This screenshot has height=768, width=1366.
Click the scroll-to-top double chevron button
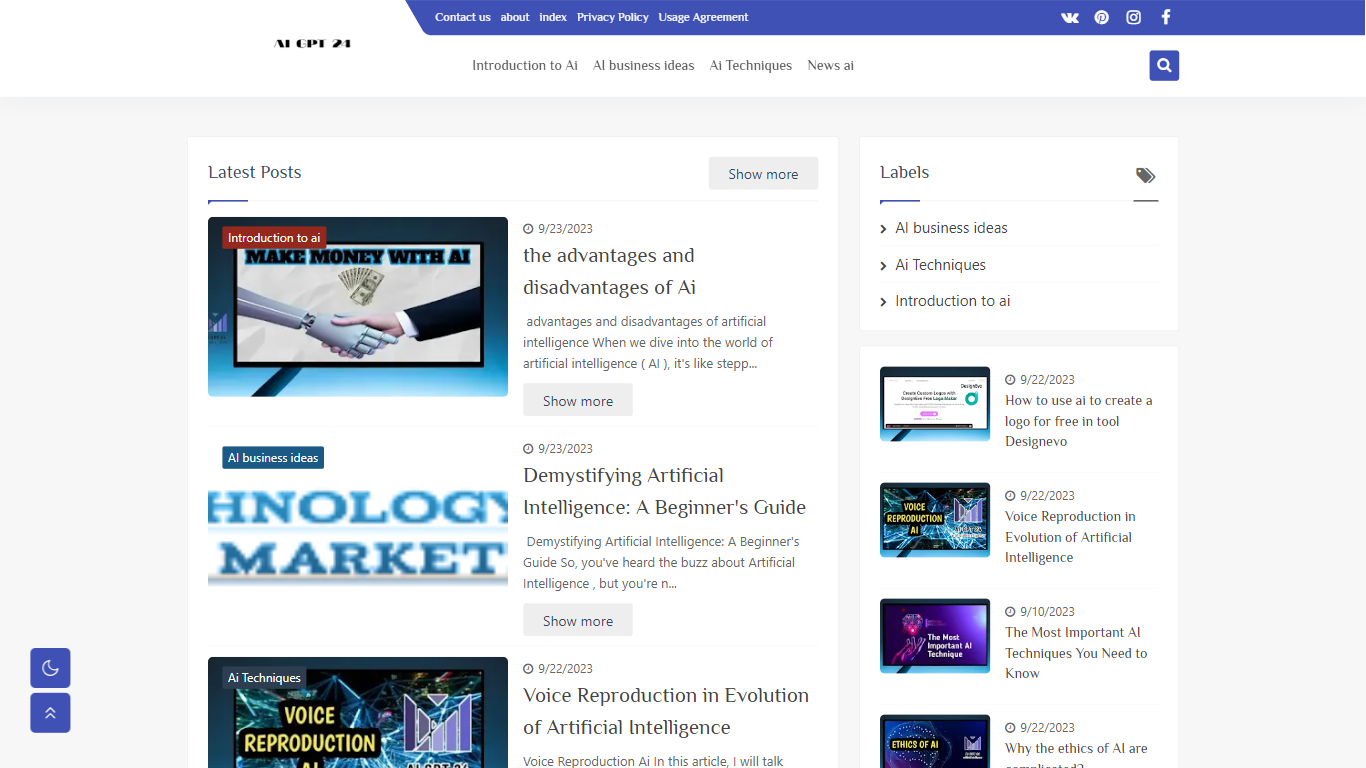50,713
